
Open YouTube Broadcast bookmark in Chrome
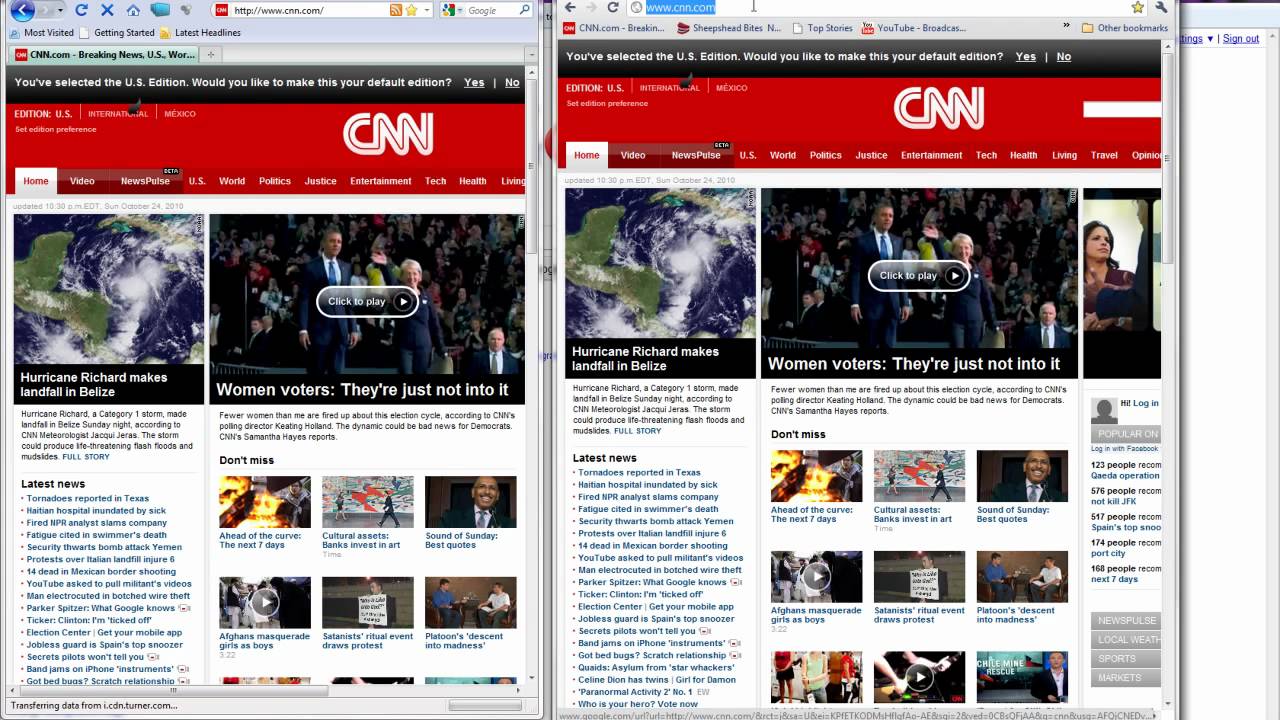point(914,28)
